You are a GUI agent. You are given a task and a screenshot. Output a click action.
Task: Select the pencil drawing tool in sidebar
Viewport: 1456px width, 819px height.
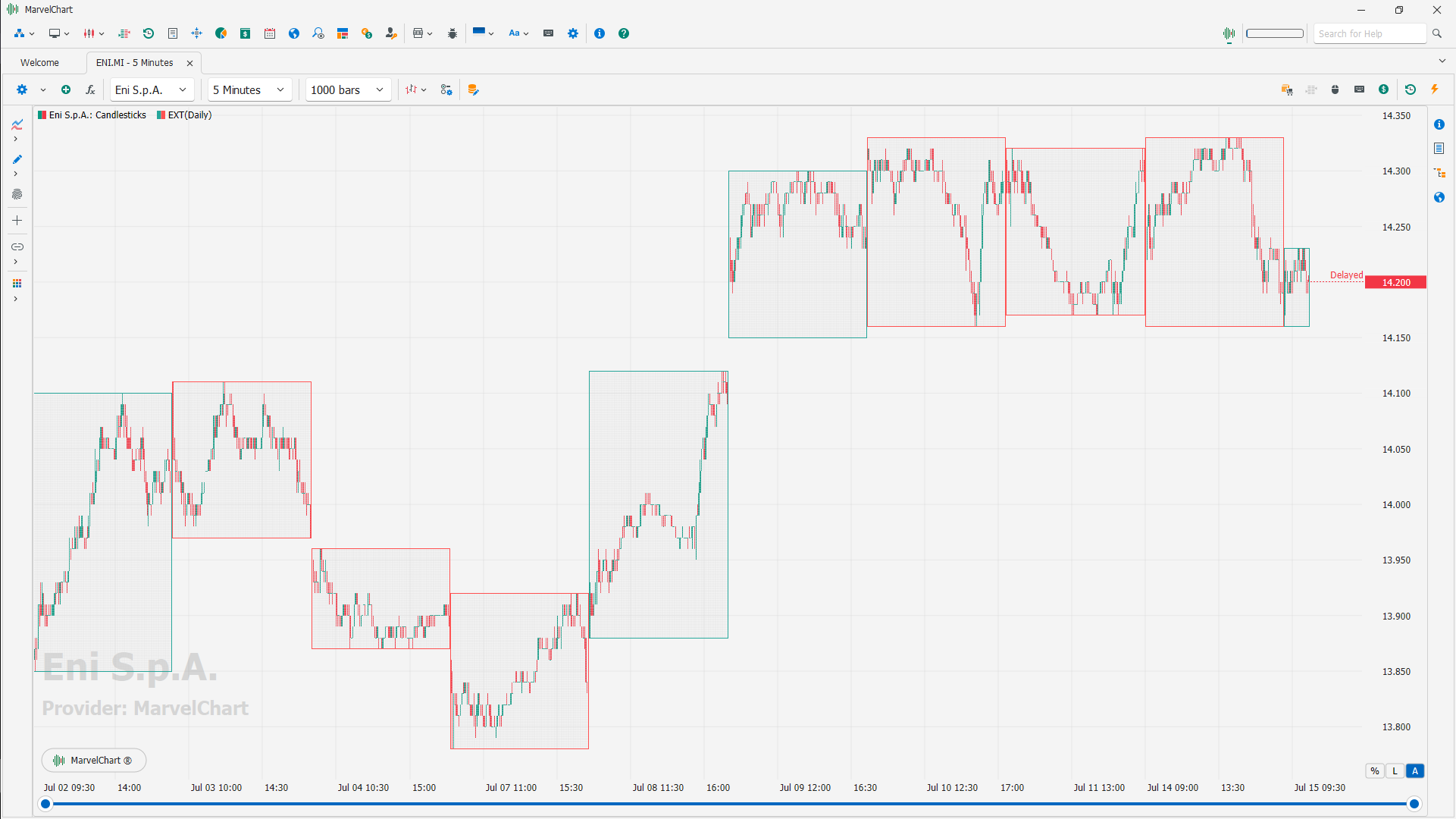[x=17, y=159]
